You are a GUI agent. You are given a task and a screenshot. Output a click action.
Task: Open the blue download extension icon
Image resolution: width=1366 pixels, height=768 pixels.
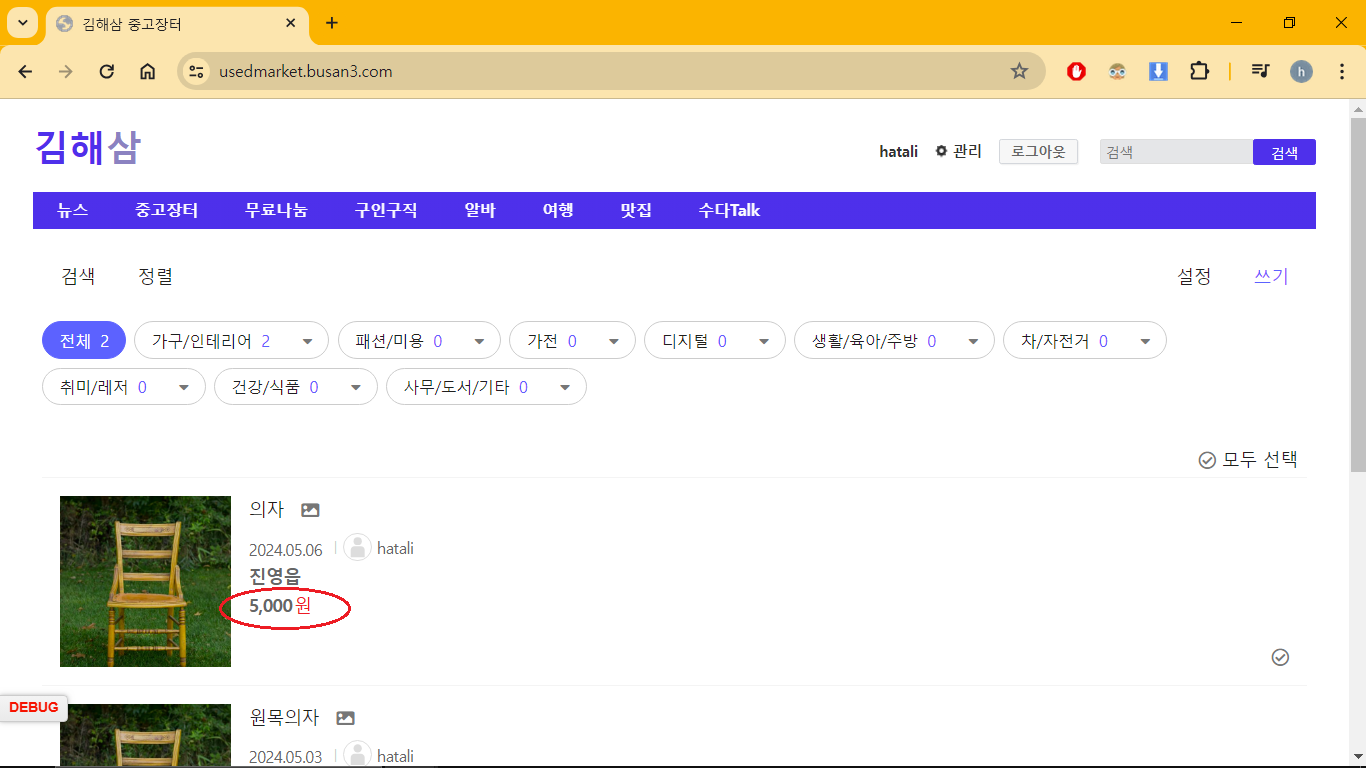1158,71
